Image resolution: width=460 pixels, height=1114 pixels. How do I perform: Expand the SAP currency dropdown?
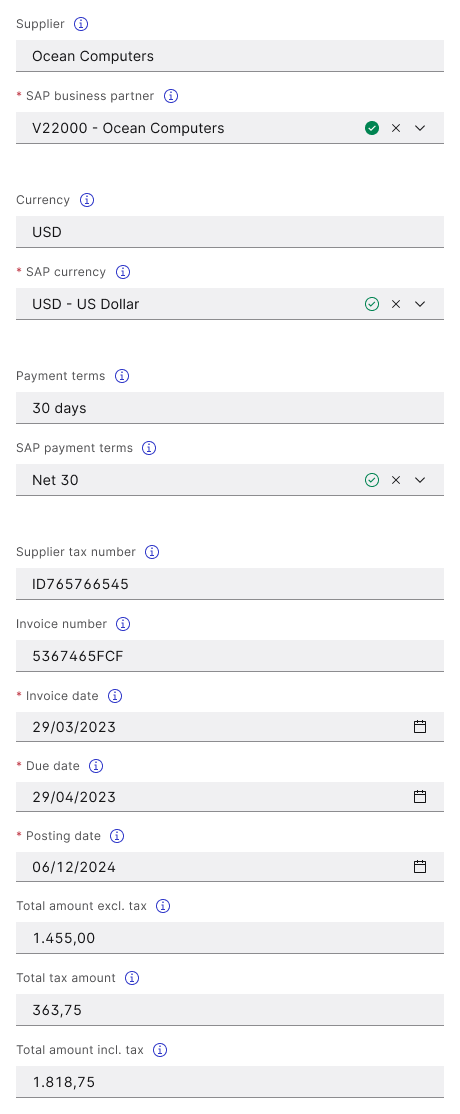click(x=420, y=304)
